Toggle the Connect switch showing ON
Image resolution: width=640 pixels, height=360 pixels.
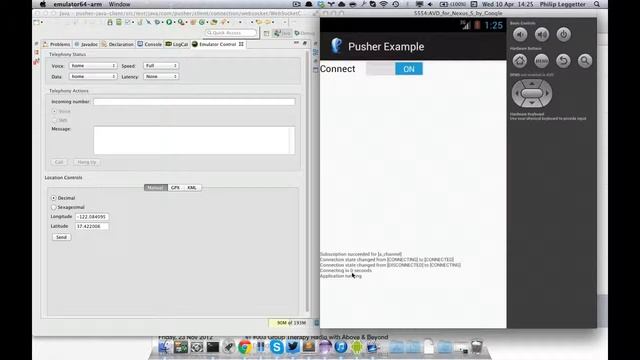coord(394,69)
